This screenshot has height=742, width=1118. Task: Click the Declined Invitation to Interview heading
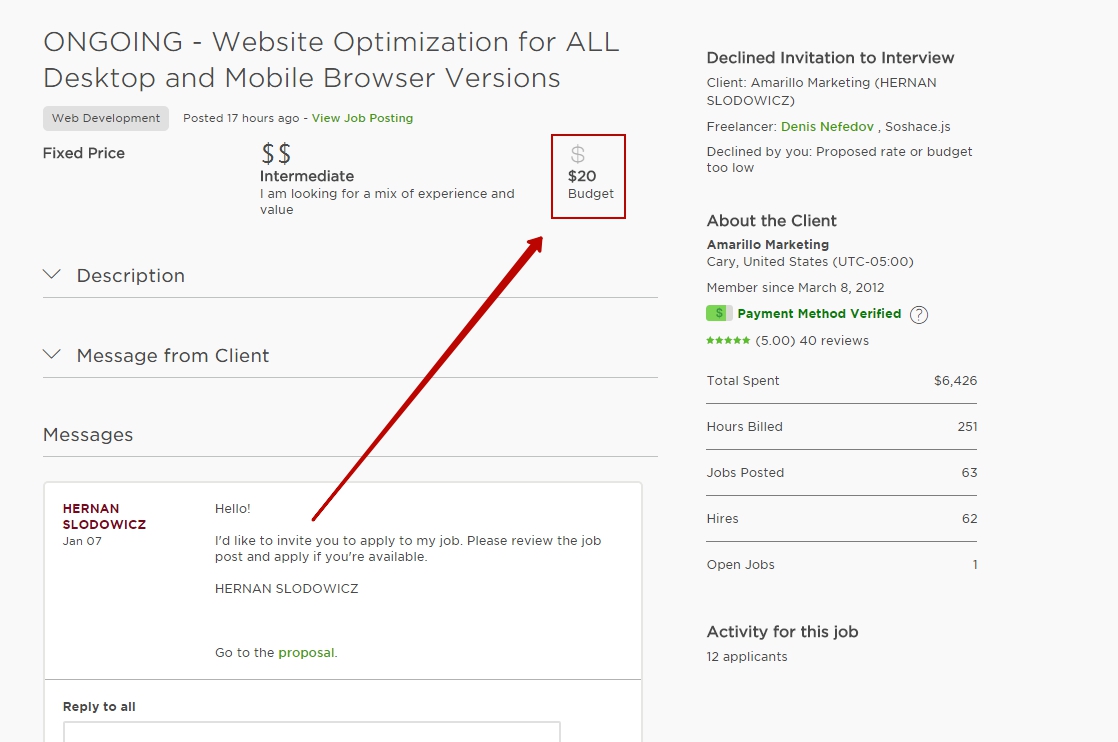(830, 58)
